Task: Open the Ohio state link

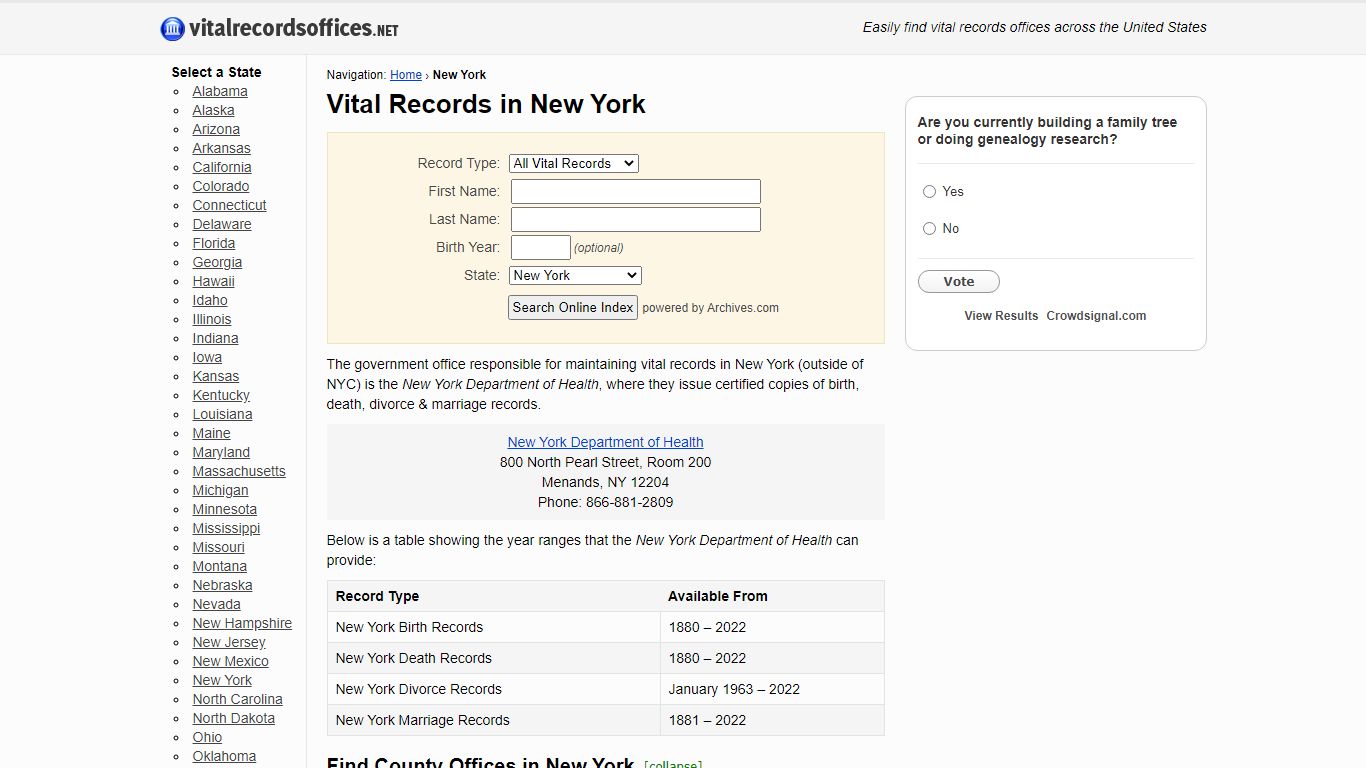Action: point(207,737)
